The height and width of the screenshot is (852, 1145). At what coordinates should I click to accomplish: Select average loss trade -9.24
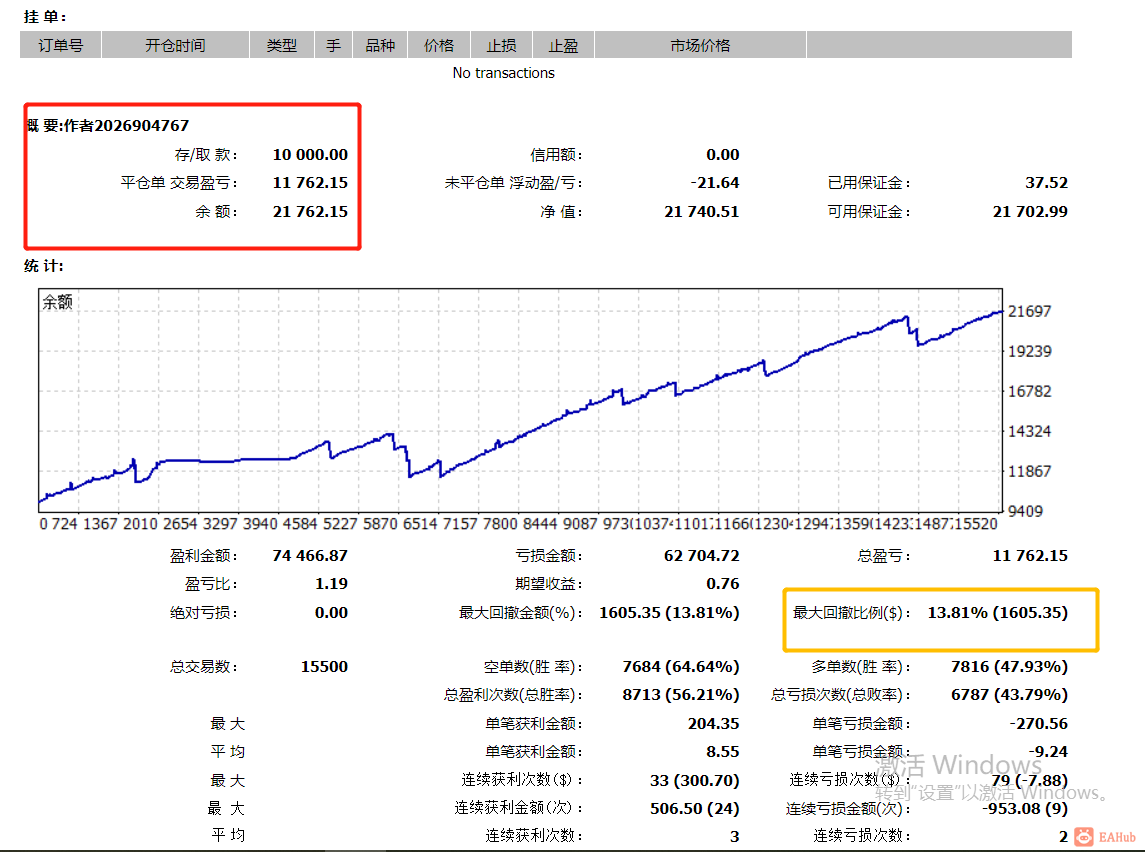[x=1049, y=752]
